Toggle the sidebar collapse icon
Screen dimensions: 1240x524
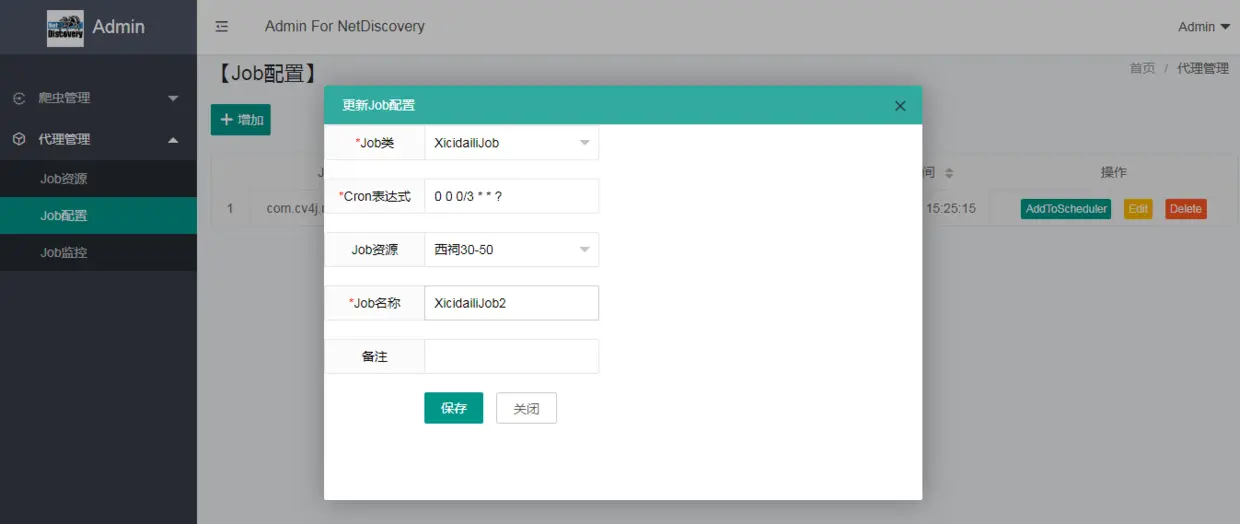pos(222,27)
